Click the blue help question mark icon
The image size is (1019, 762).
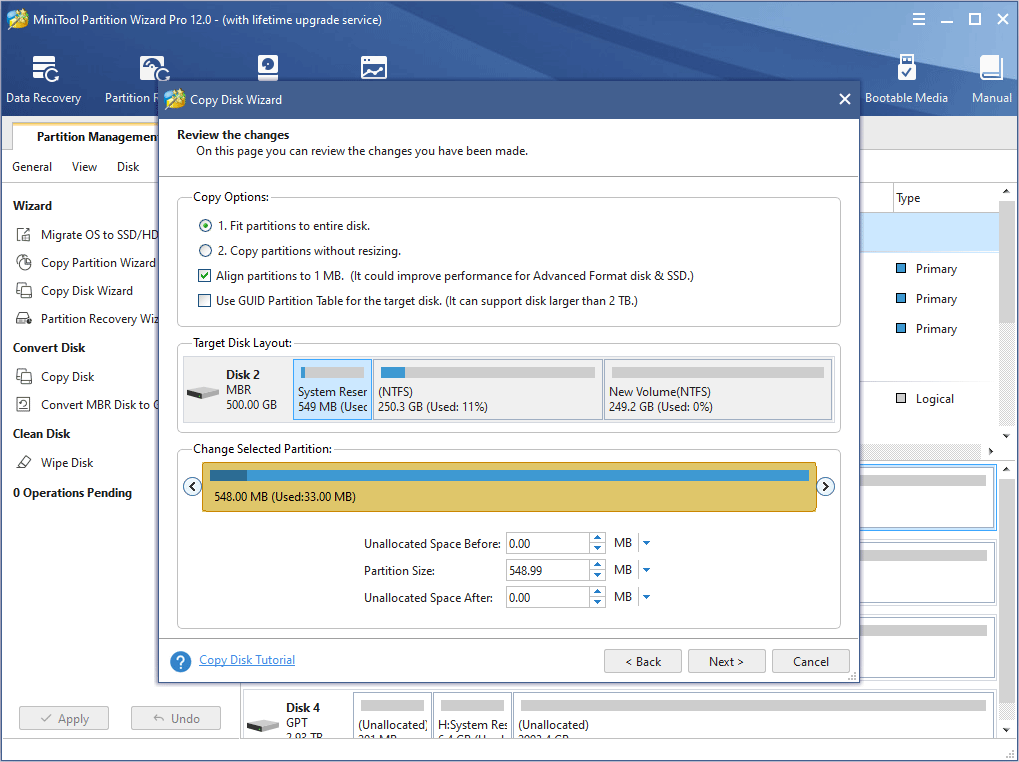pyautogui.click(x=181, y=661)
